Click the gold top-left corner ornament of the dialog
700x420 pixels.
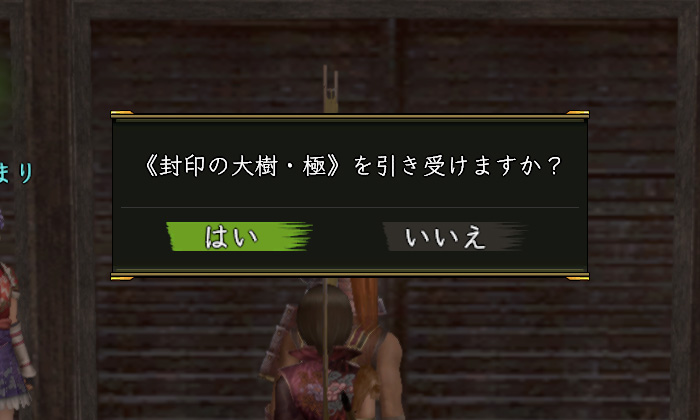[x=122, y=113]
